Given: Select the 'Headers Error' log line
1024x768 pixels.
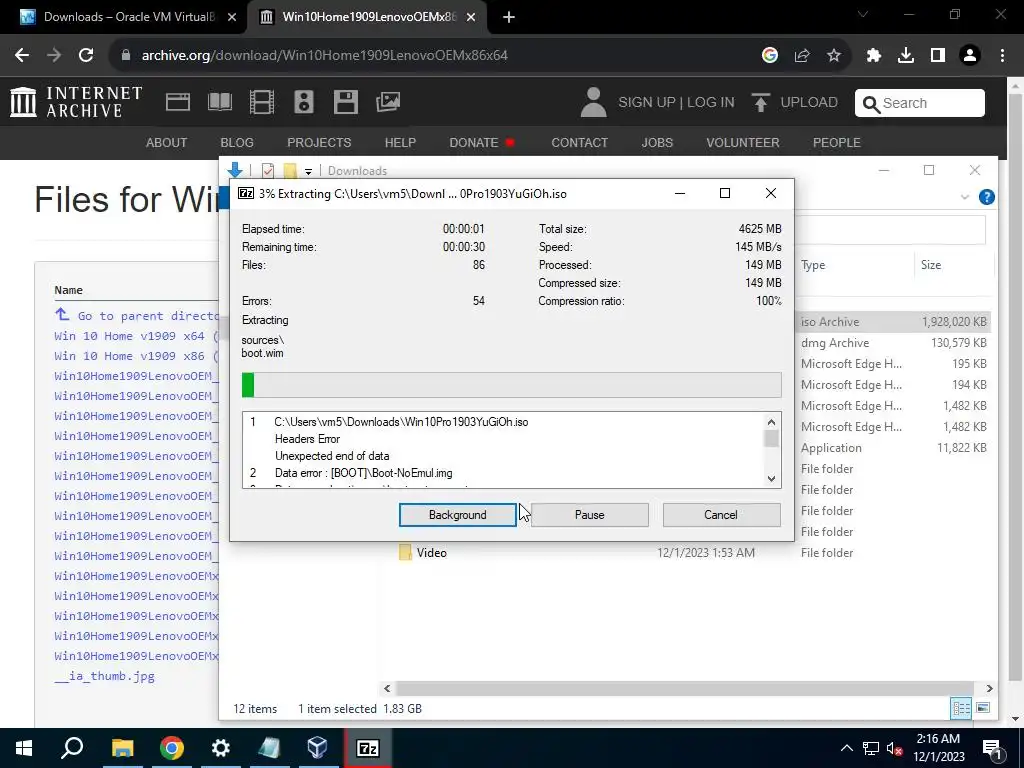Looking at the screenshot, I should 307,439.
